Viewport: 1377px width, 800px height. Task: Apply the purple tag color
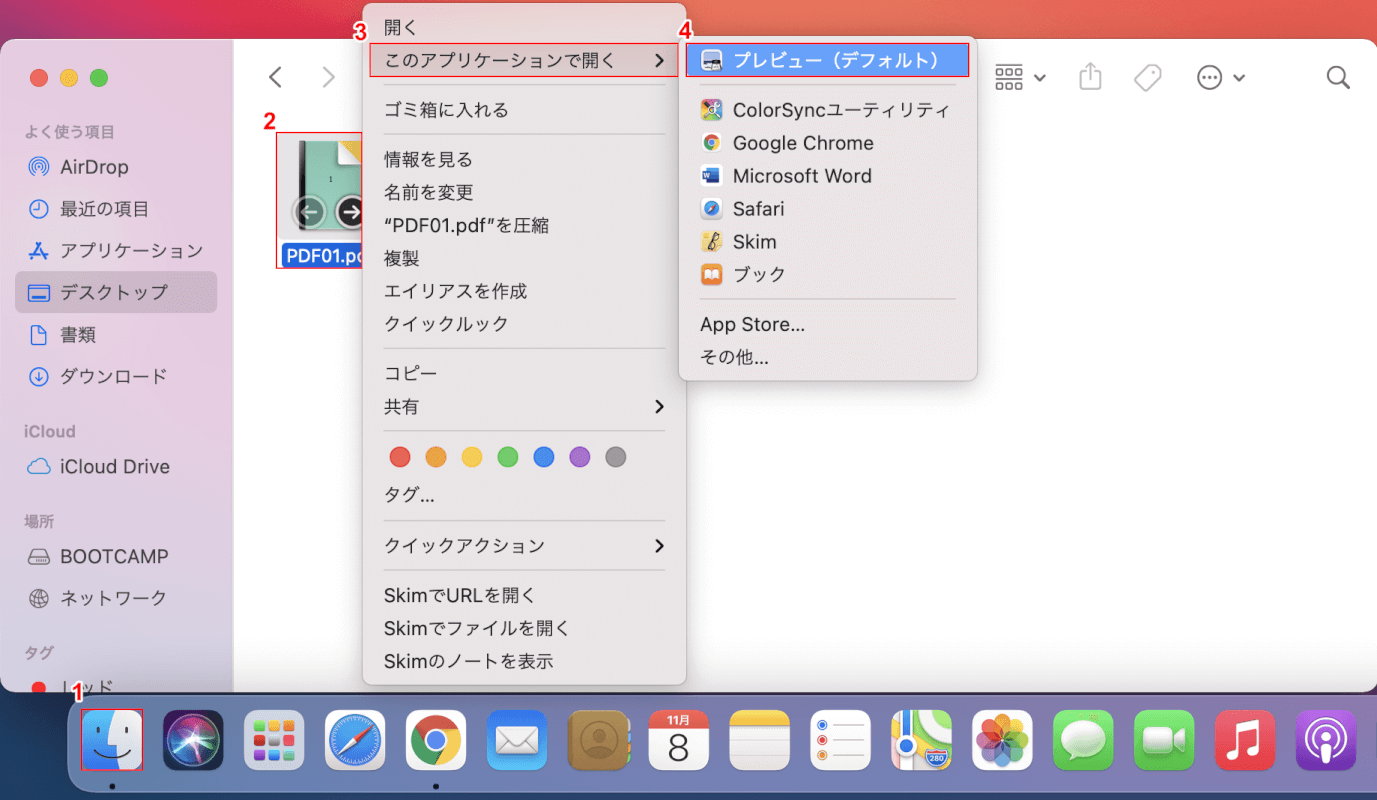tap(580, 457)
